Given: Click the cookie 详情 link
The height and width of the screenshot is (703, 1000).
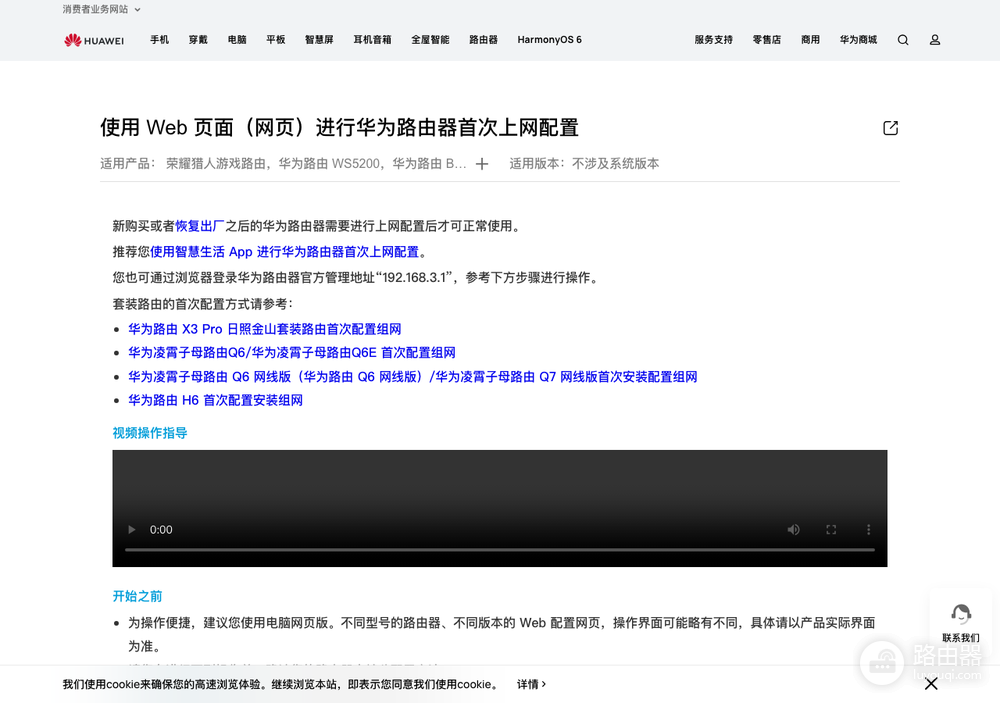Looking at the screenshot, I should pos(531,684).
